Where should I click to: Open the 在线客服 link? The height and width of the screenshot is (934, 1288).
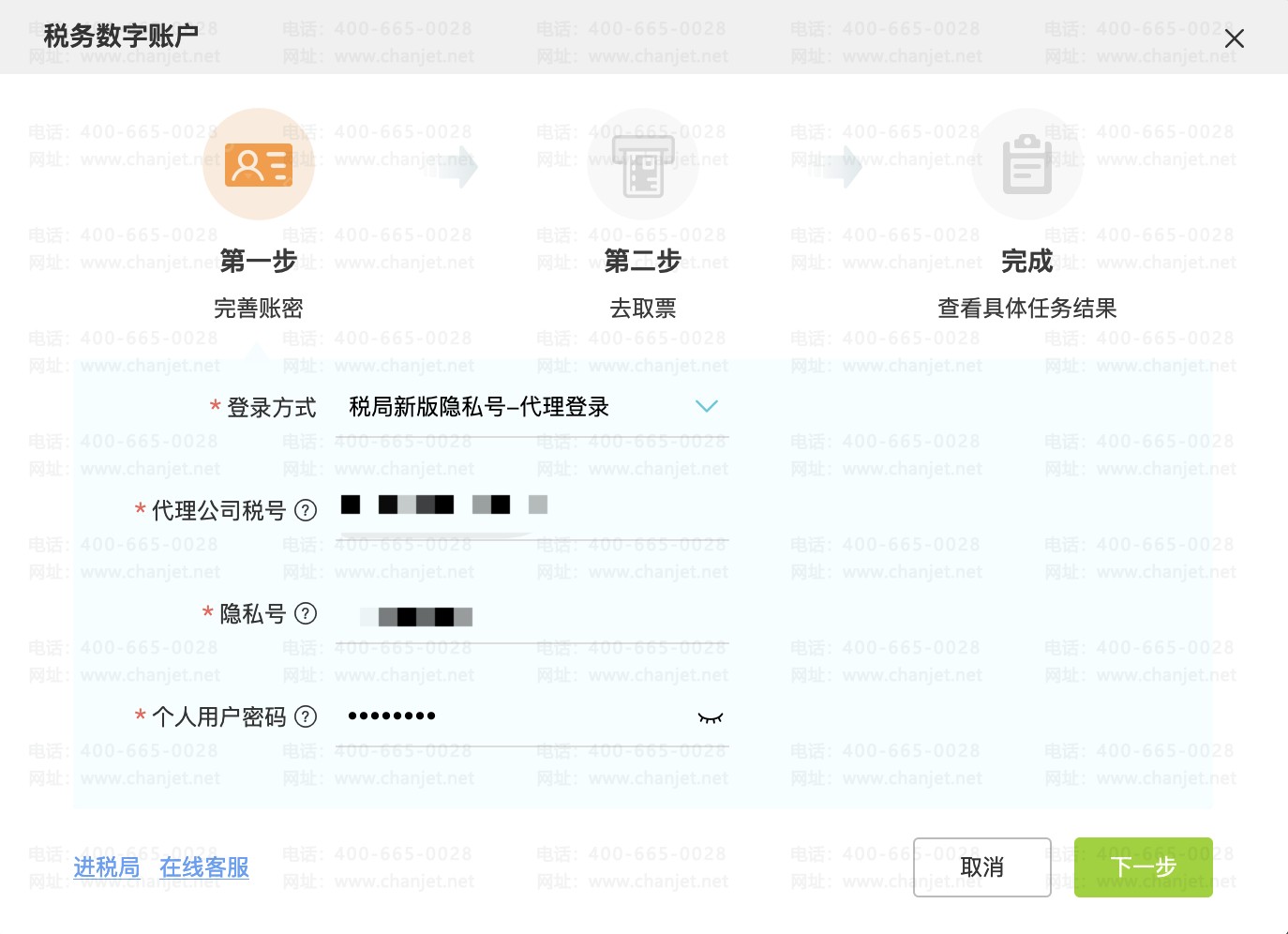[204, 867]
